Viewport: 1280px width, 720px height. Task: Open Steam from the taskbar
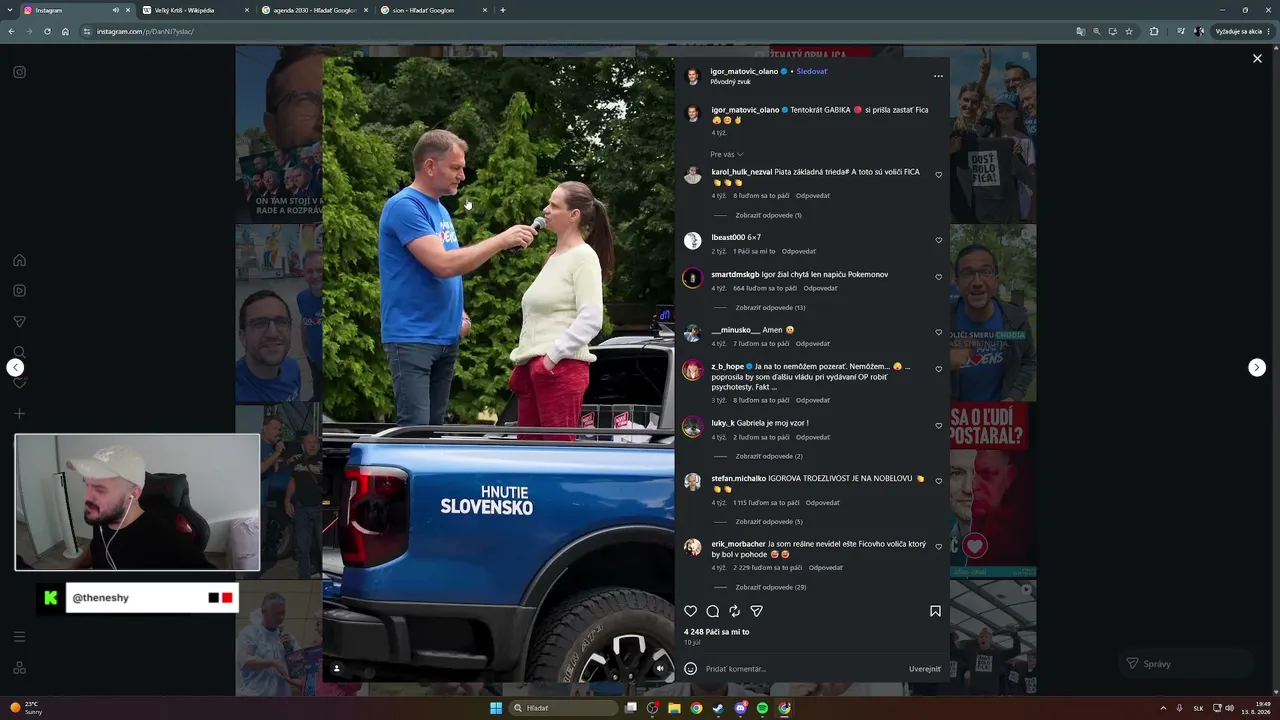718,708
